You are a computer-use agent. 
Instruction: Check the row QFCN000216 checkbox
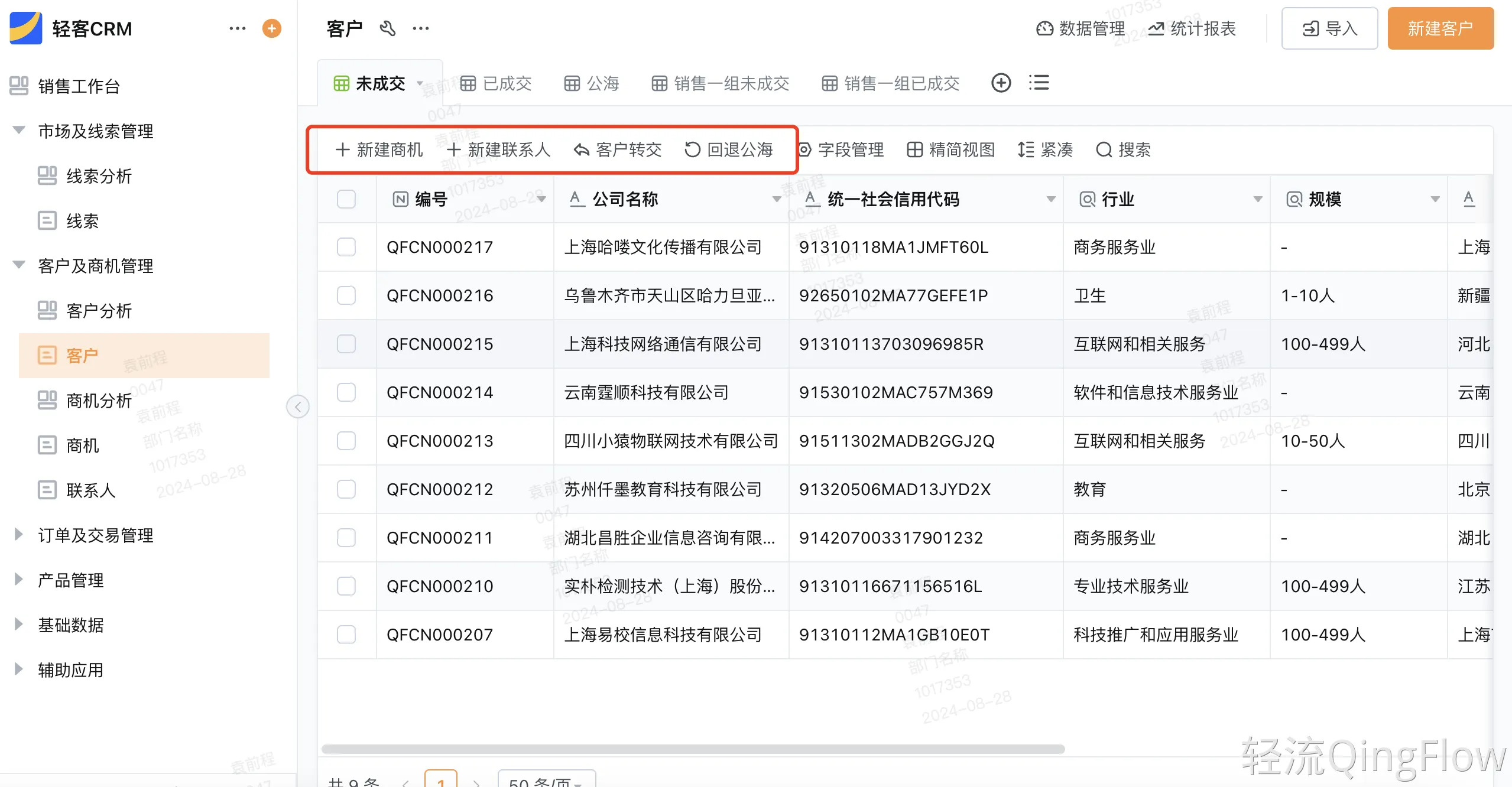pos(346,295)
